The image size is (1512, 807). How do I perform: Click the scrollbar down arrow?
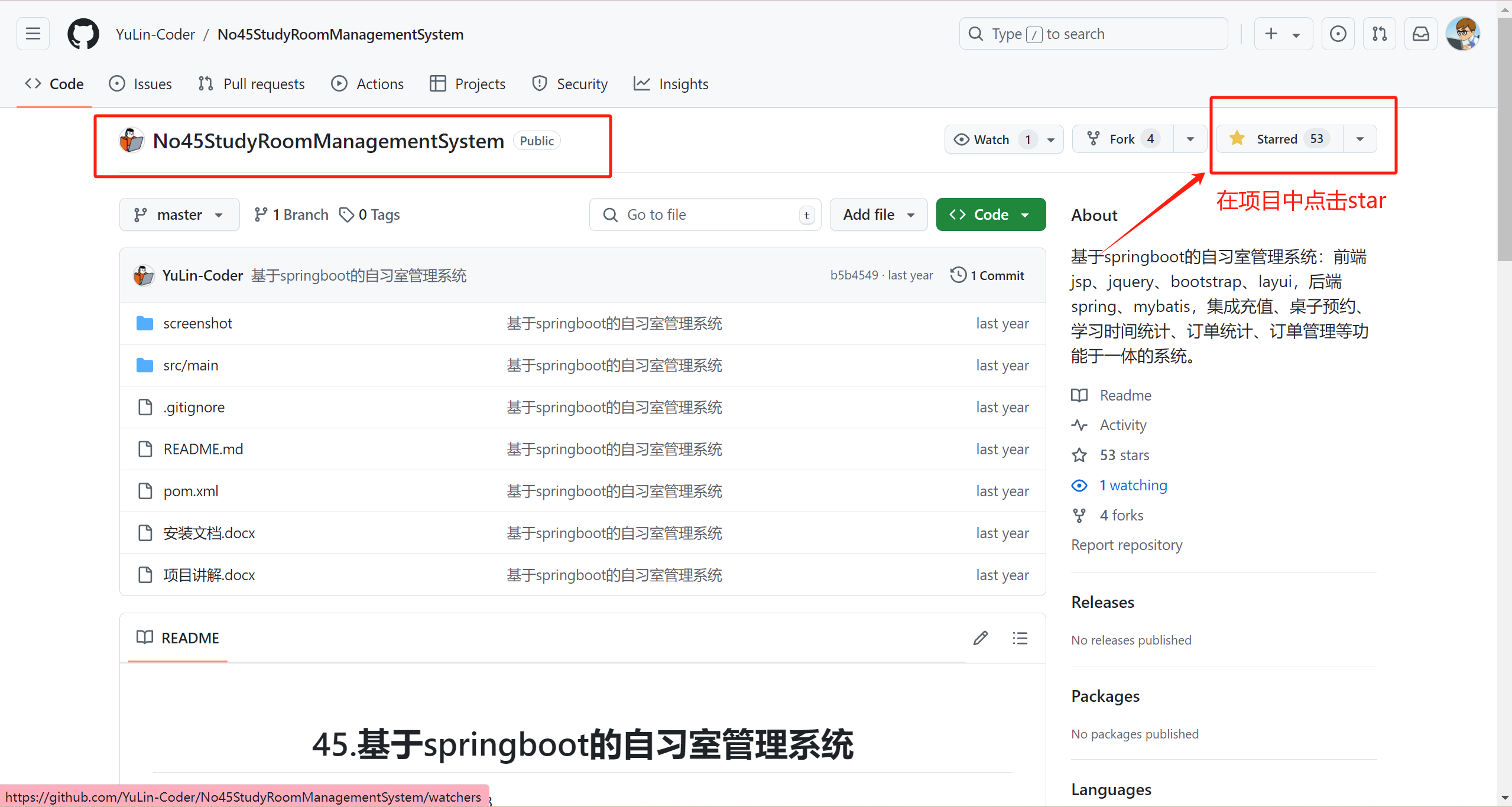(1505, 798)
